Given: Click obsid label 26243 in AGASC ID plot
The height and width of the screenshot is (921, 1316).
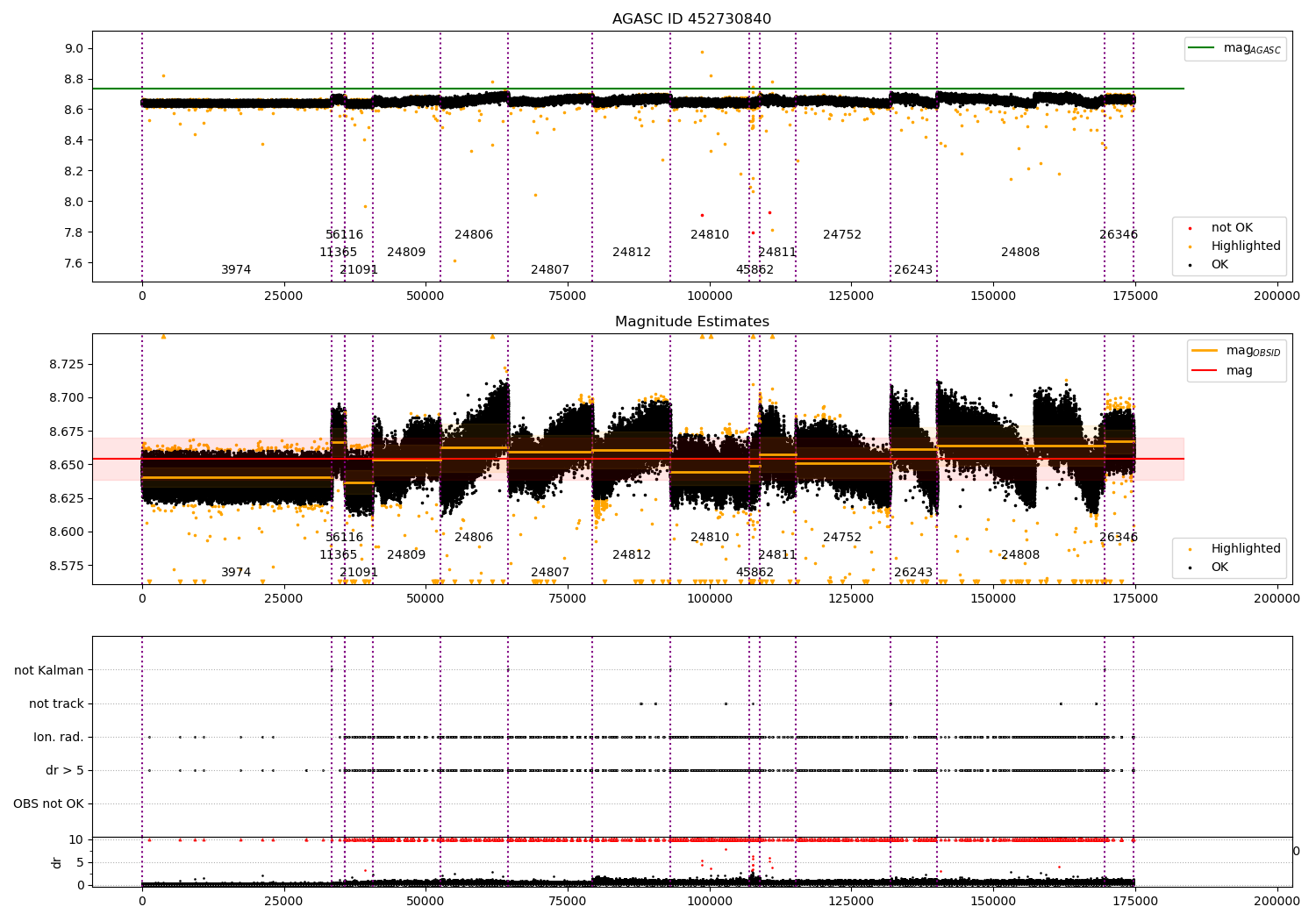Looking at the screenshot, I should pyautogui.click(x=913, y=270).
